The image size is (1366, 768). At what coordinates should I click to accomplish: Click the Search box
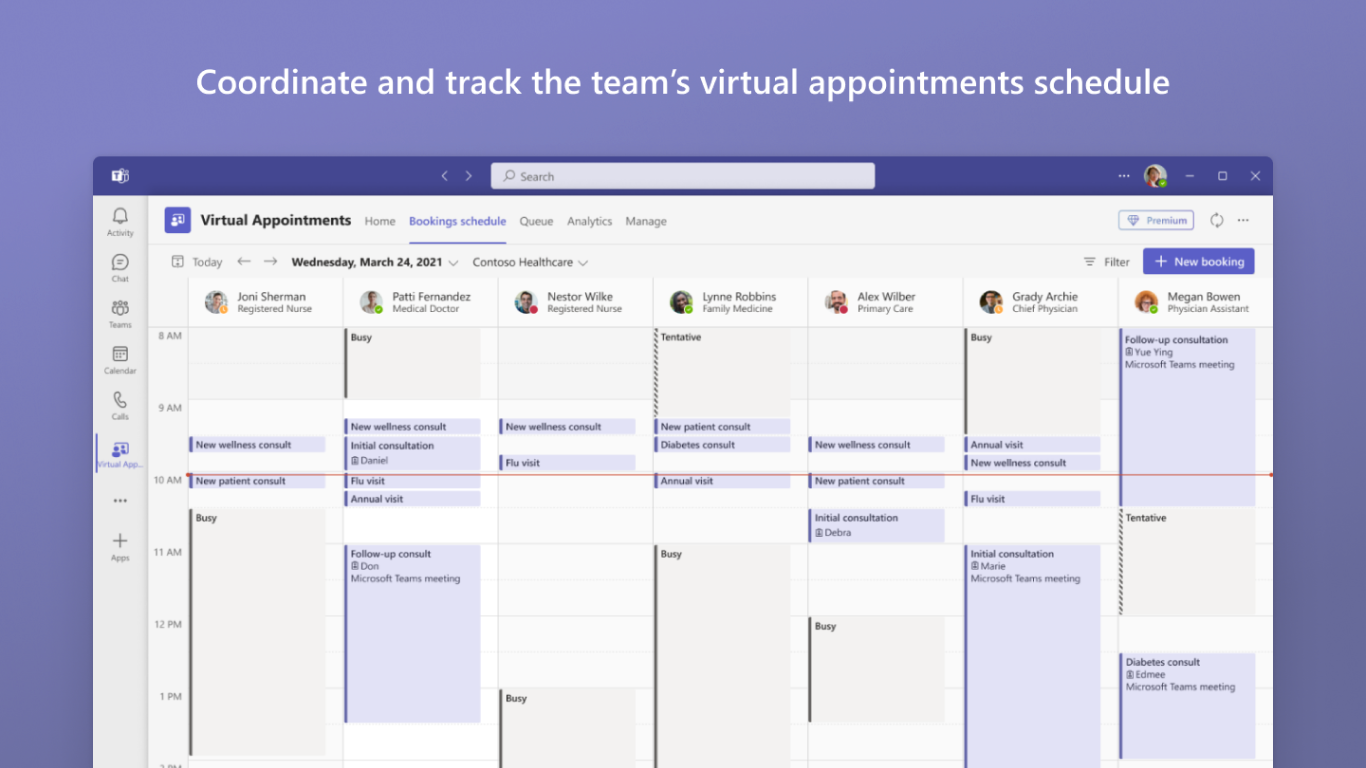point(682,176)
